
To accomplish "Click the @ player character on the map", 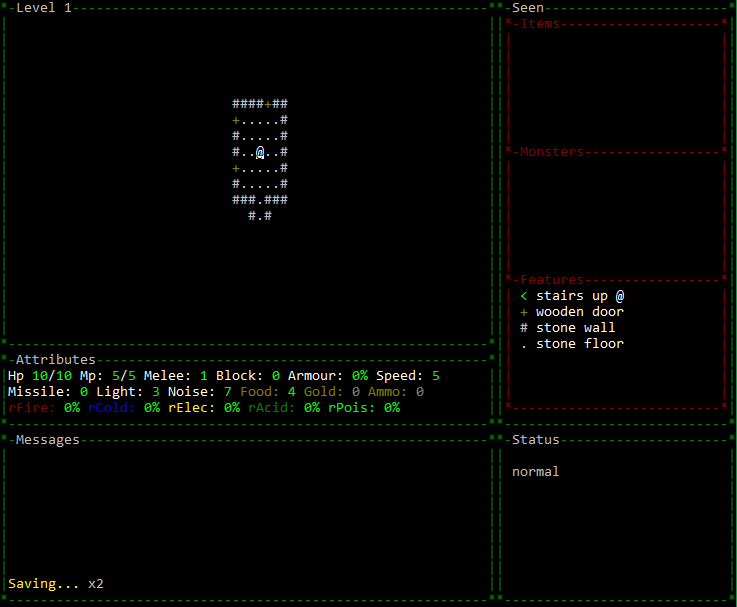I will click(260, 152).
